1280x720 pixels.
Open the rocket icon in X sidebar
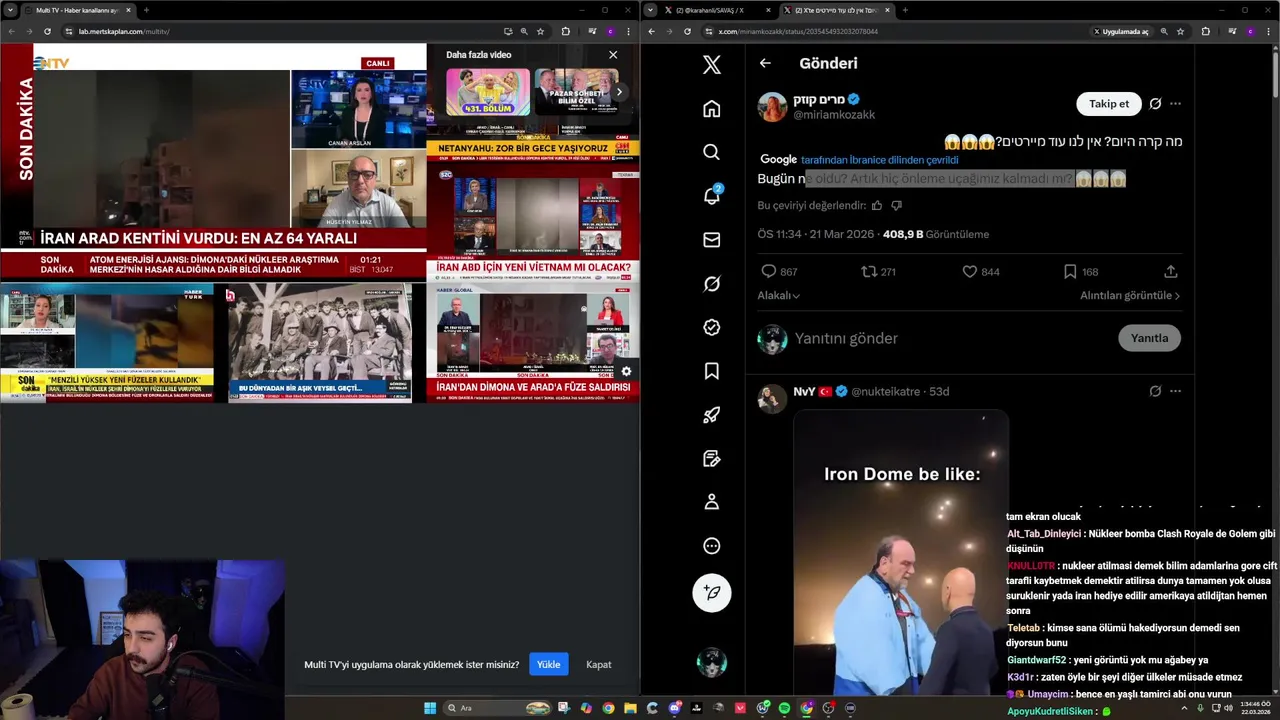[712, 415]
